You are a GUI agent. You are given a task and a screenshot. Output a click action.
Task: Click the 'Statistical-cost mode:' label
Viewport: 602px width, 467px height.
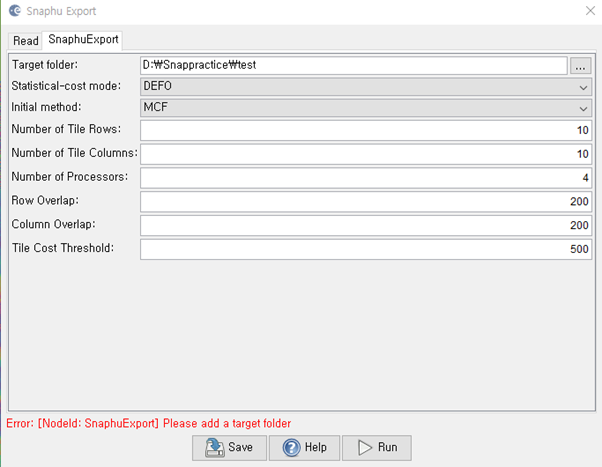[66, 86]
